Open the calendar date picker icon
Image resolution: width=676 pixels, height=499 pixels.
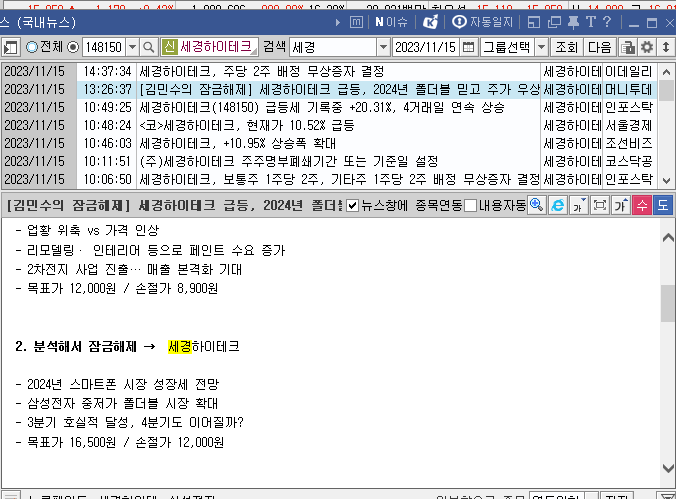click(468, 47)
